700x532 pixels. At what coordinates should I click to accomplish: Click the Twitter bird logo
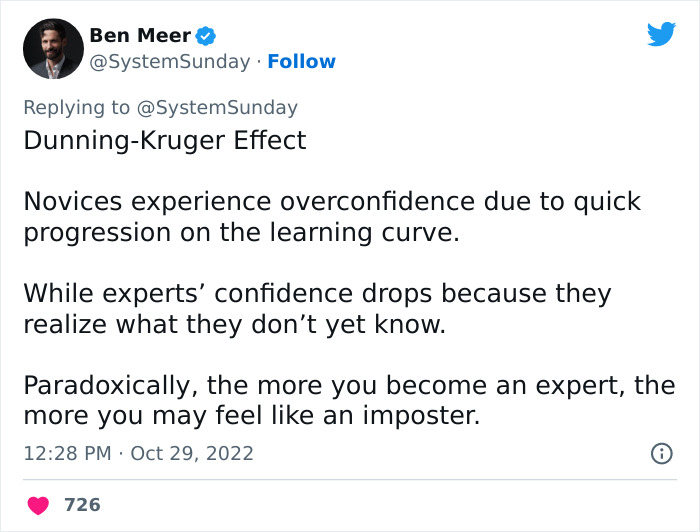[x=661, y=34]
